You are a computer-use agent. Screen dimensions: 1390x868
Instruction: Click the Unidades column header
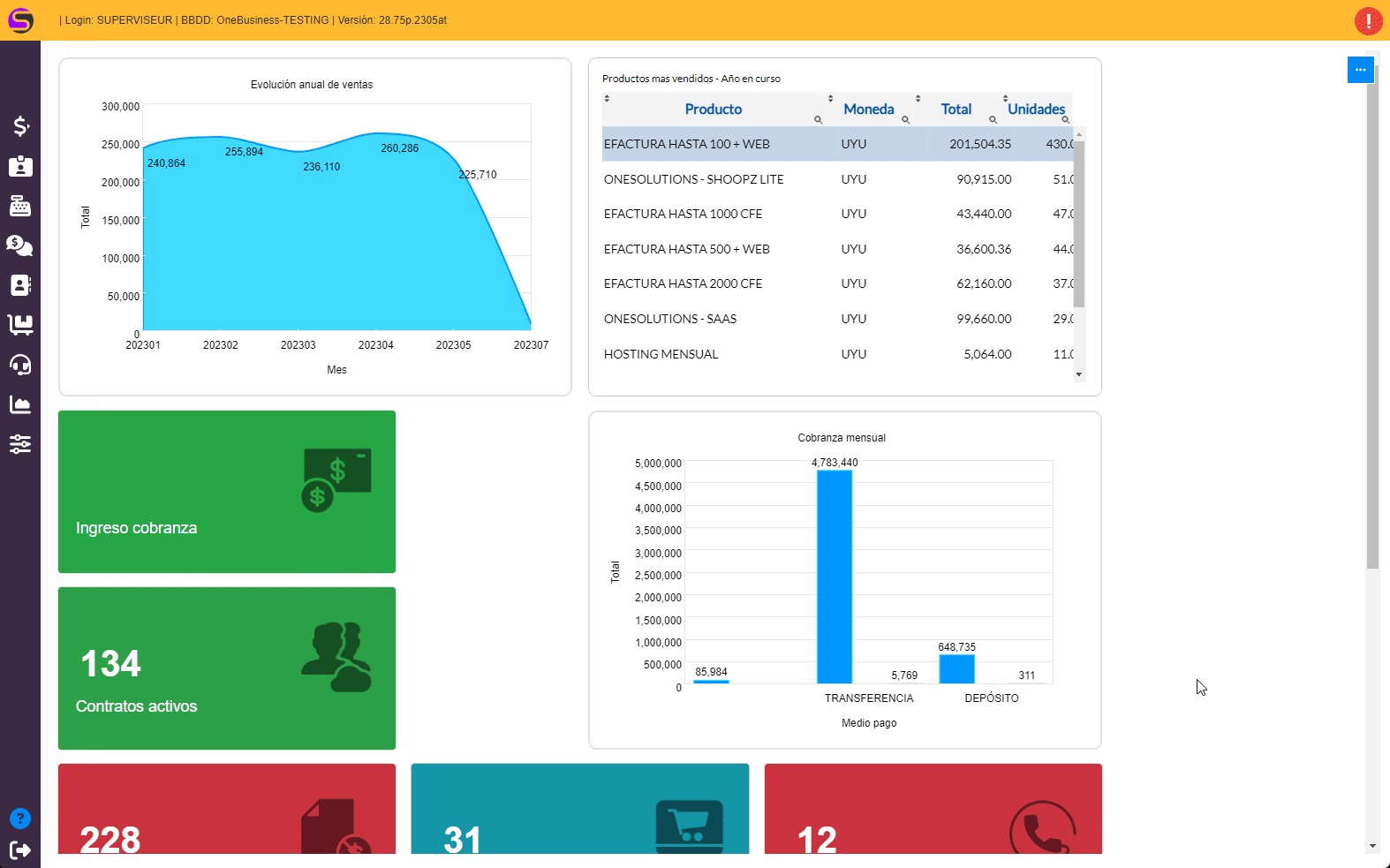[x=1035, y=109]
